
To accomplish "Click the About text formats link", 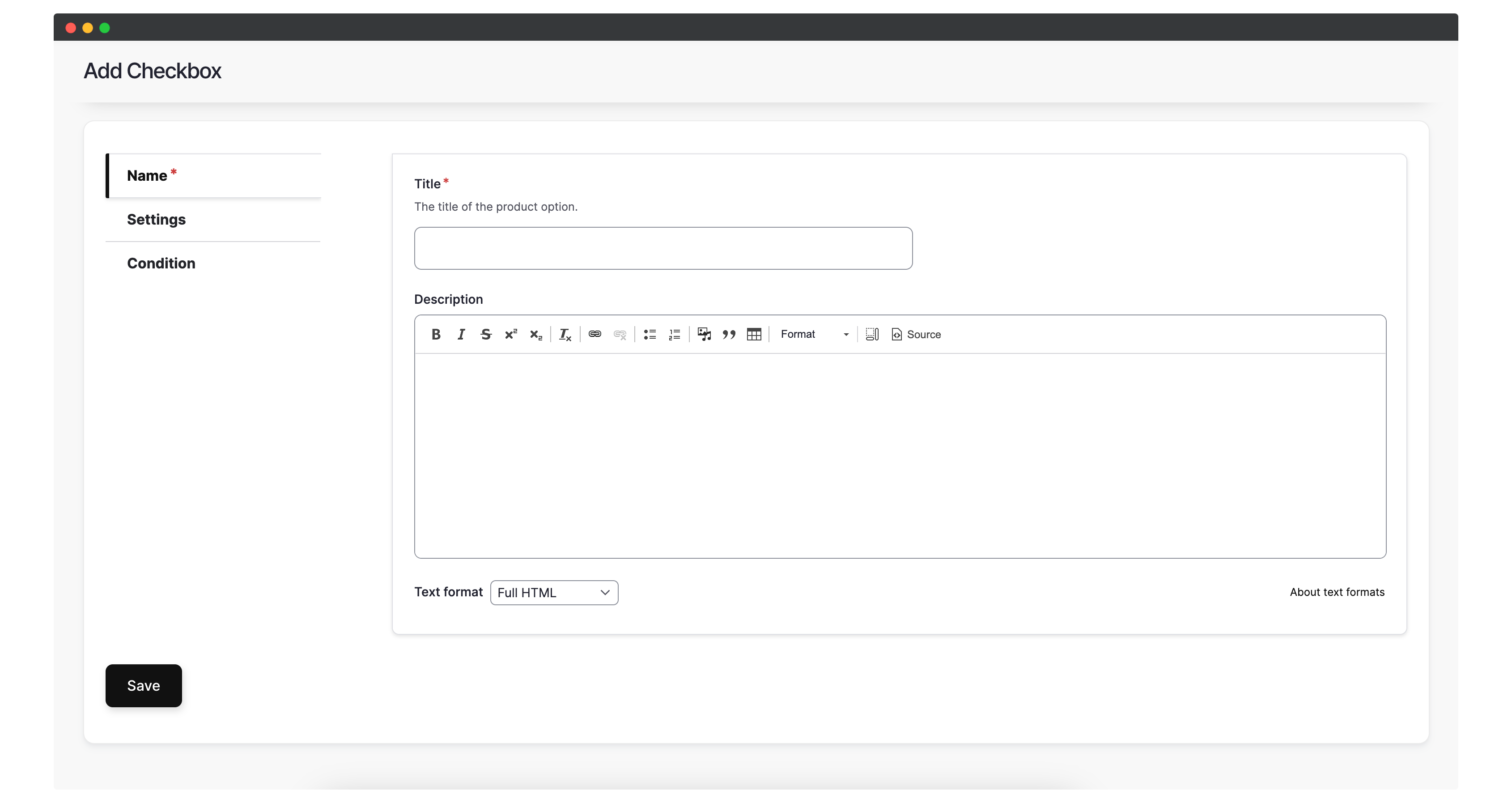I will [1337, 591].
